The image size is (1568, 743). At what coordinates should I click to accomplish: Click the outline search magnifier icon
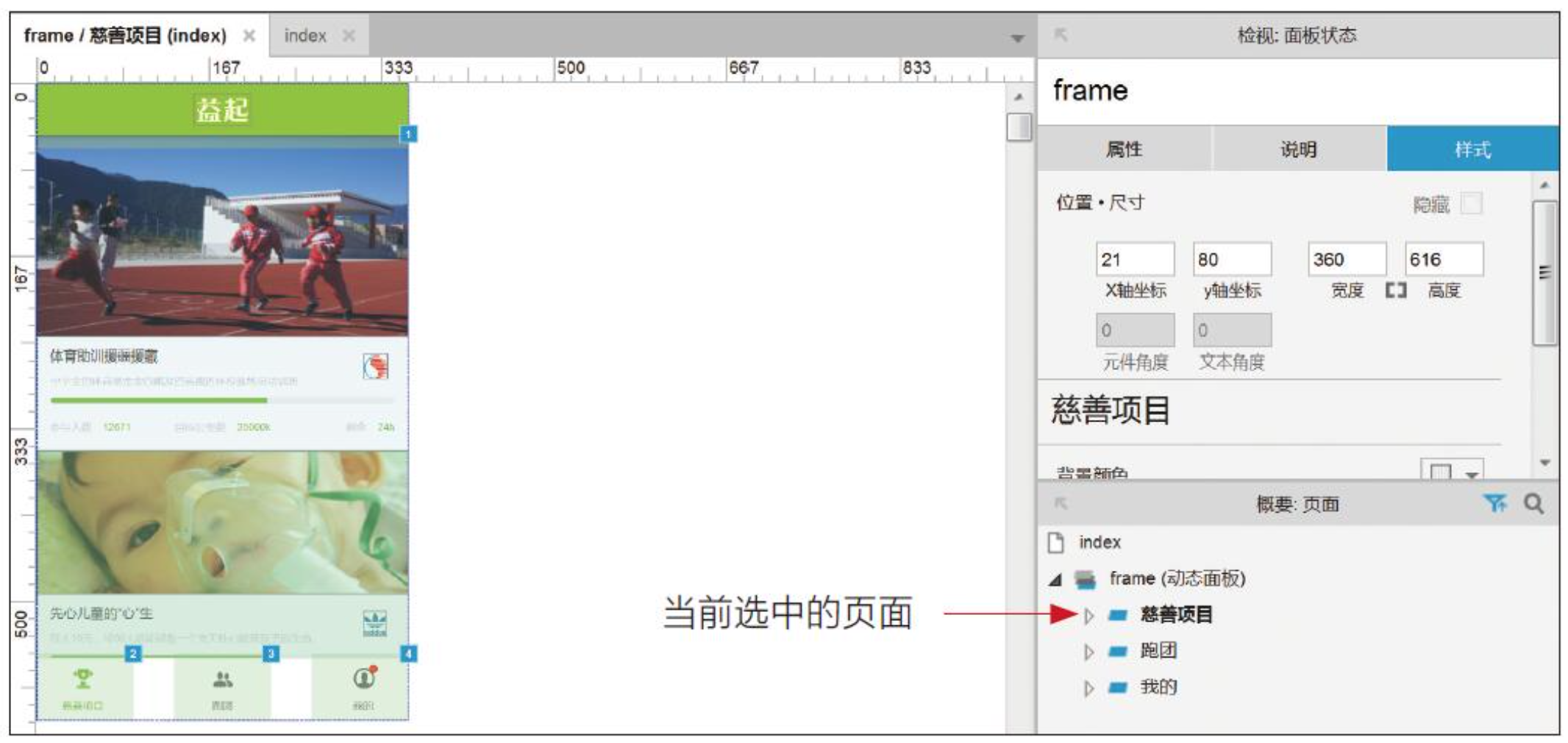coord(1533,503)
